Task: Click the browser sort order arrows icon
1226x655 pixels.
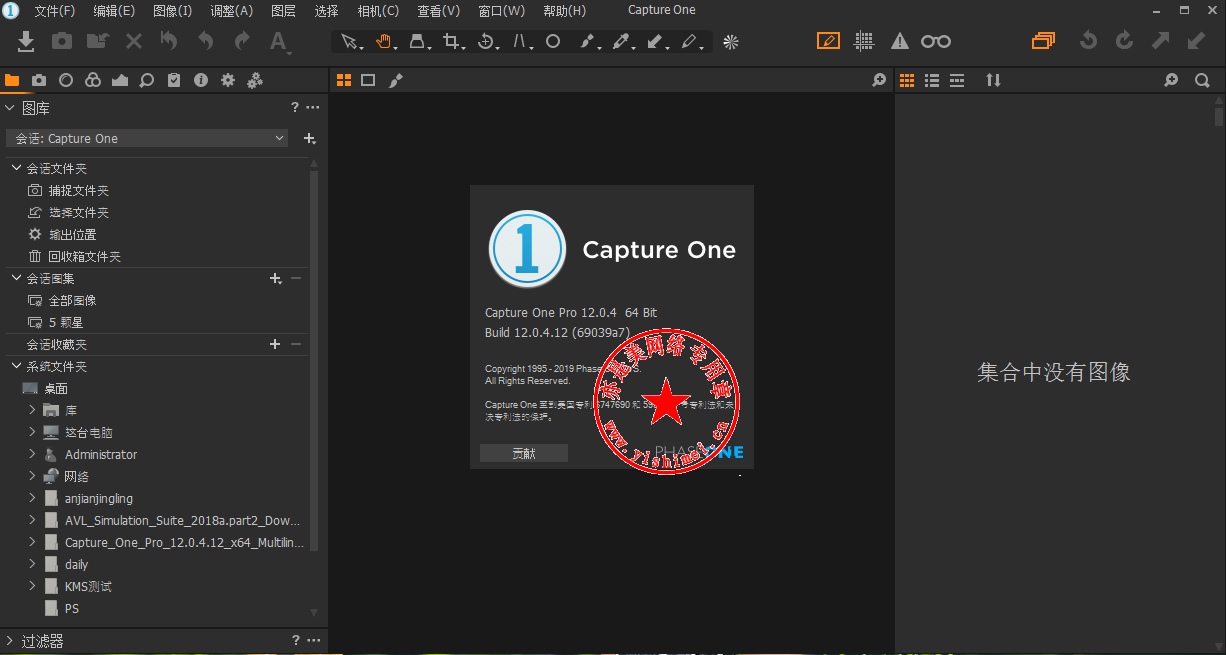Action: [993, 80]
